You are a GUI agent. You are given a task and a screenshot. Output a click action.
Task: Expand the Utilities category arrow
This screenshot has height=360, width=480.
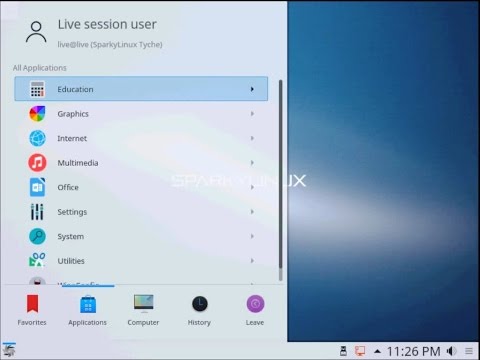(x=252, y=260)
